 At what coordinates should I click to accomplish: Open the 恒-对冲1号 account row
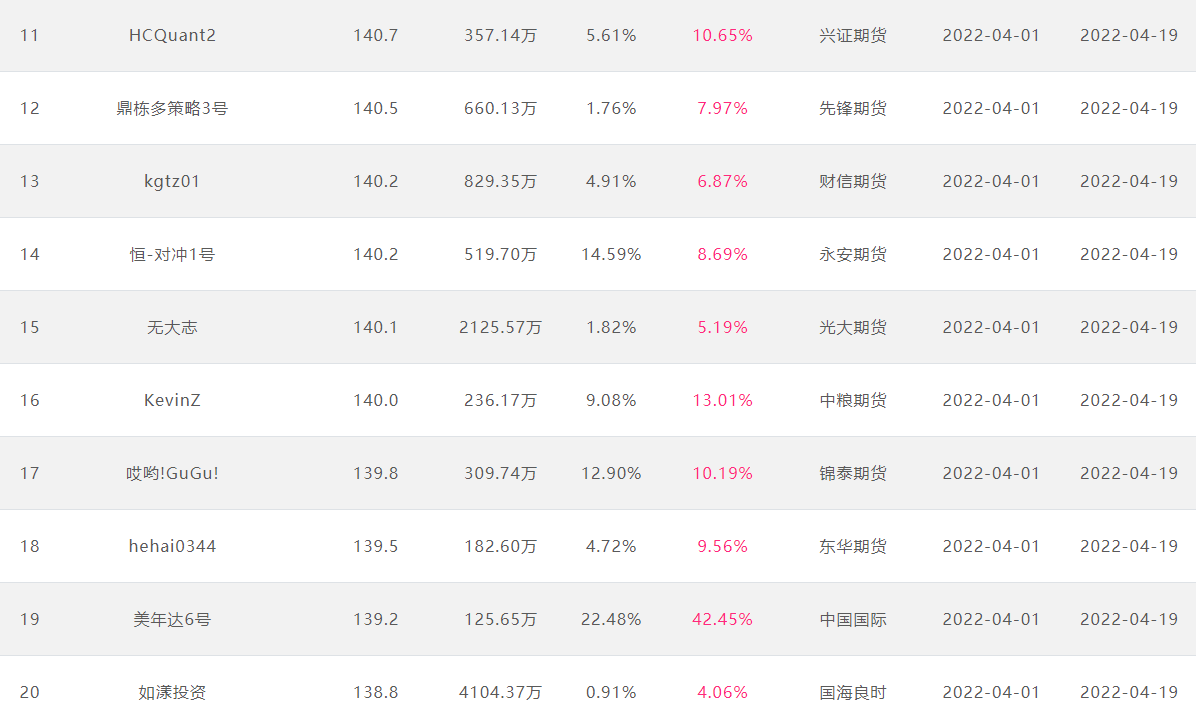coord(172,254)
